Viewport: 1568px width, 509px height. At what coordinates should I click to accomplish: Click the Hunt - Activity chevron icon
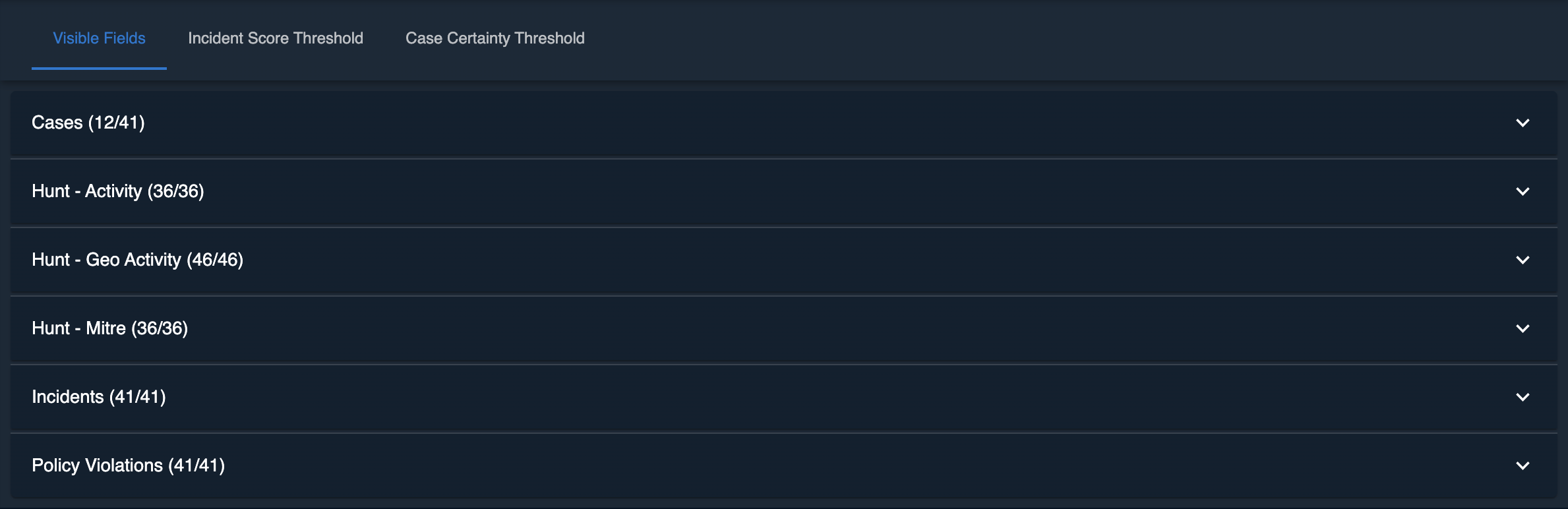pos(1523,192)
